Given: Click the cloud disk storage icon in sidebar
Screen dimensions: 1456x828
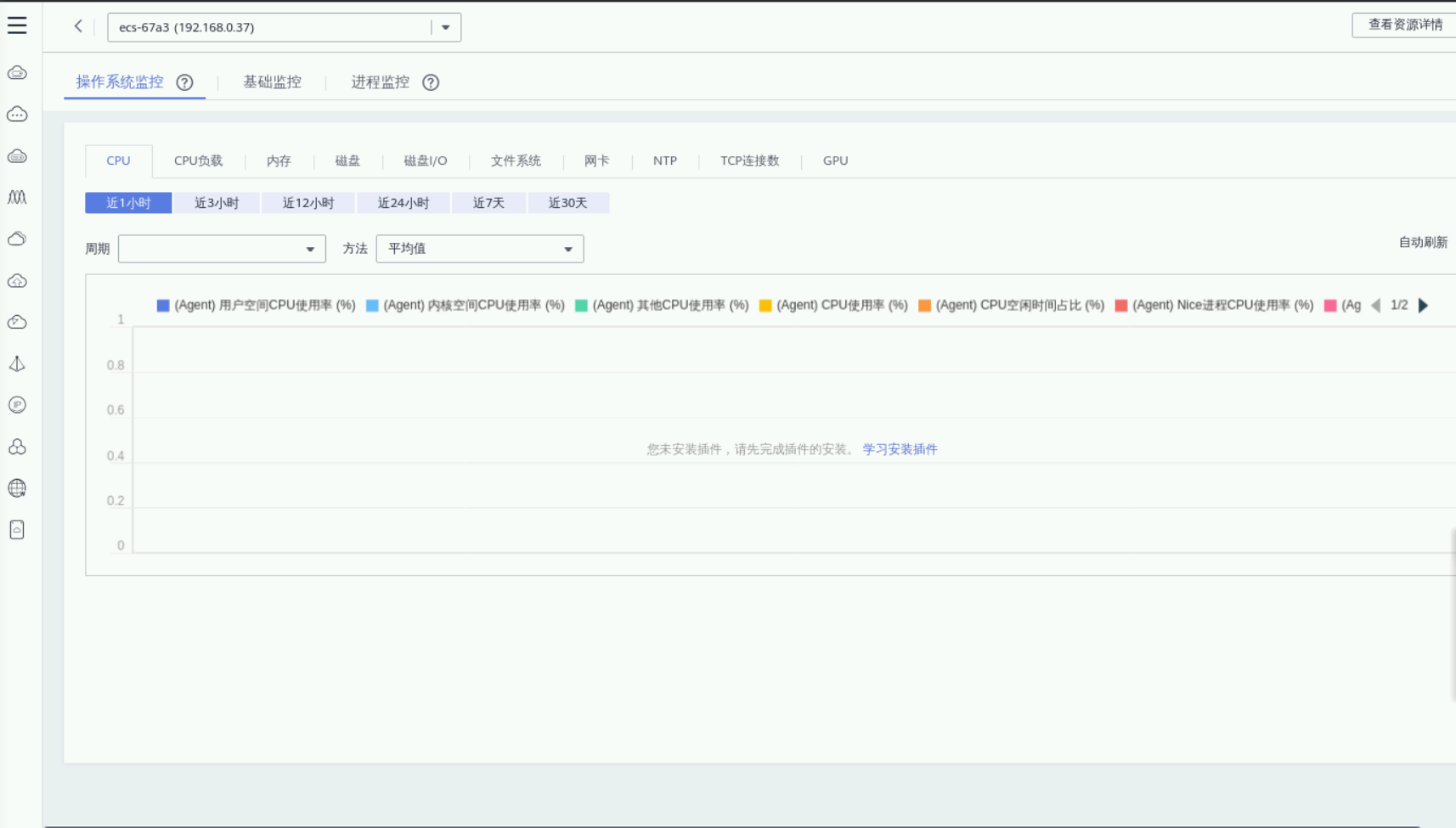Looking at the screenshot, I should [x=17, y=156].
